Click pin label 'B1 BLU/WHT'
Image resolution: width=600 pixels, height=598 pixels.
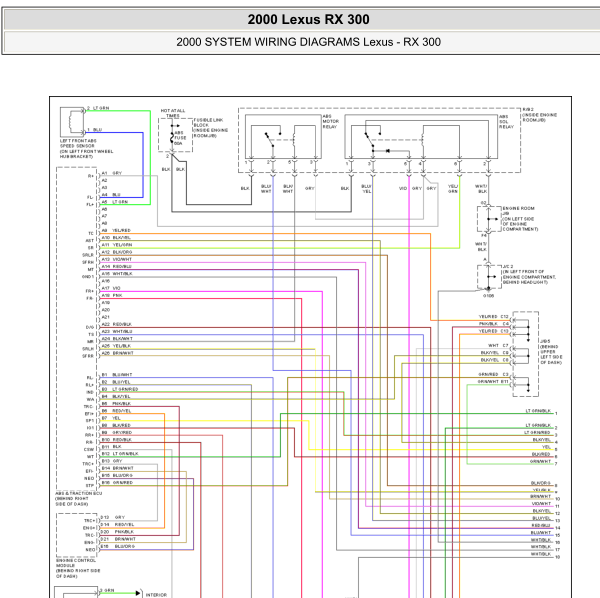[x=117, y=375]
